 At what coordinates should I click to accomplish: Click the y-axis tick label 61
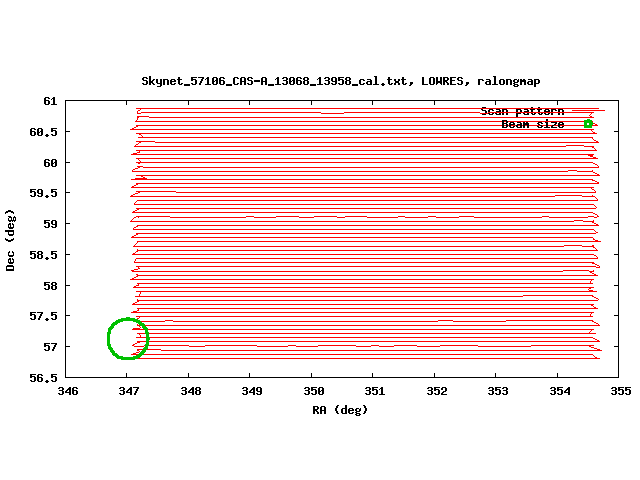[50, 101]
